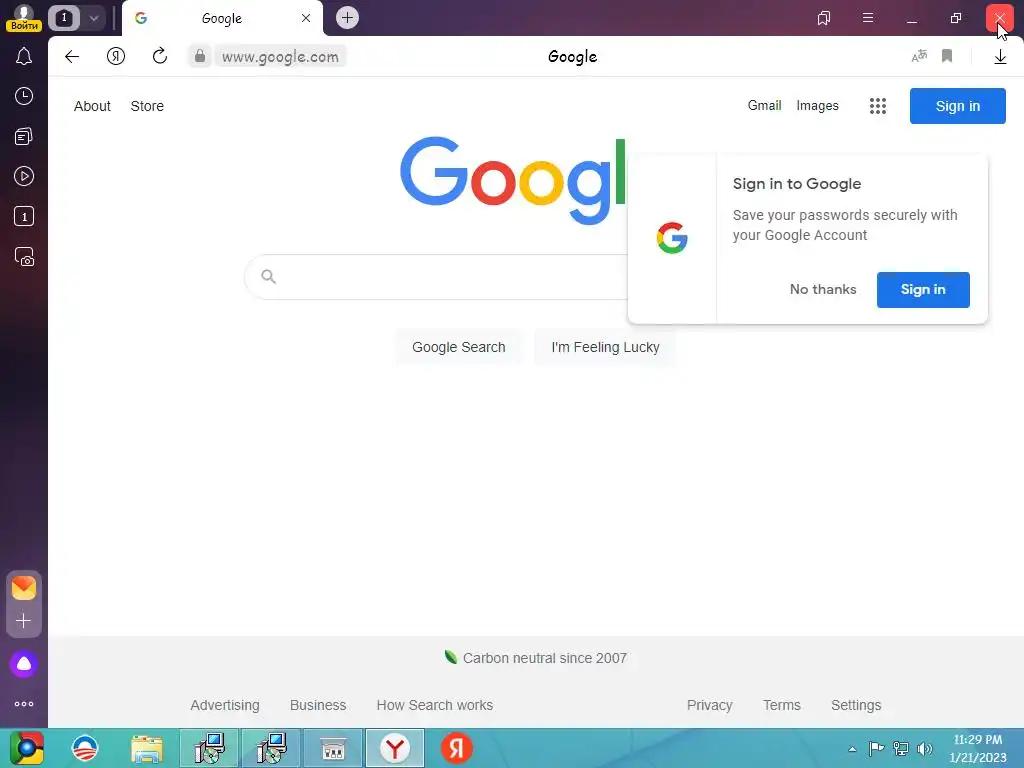The width and height of the screenshot is (1024, 768).
Task: Open the Terms footer link
Action: coord(781,705)
